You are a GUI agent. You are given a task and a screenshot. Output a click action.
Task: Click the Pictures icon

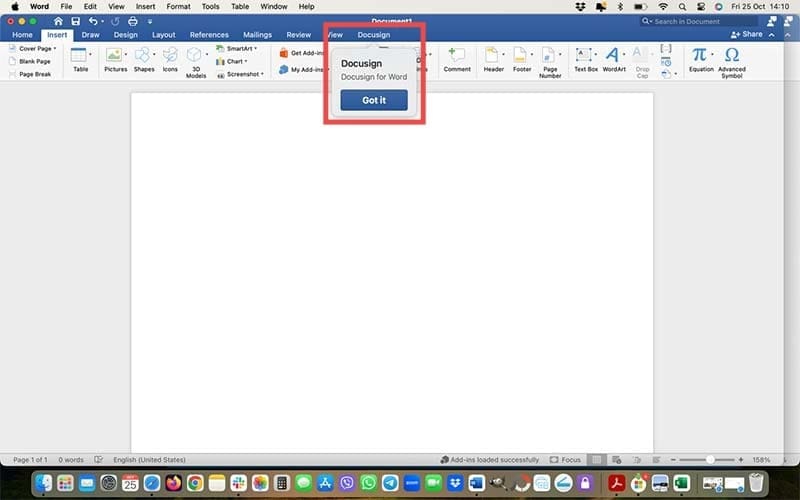(116, 58)
